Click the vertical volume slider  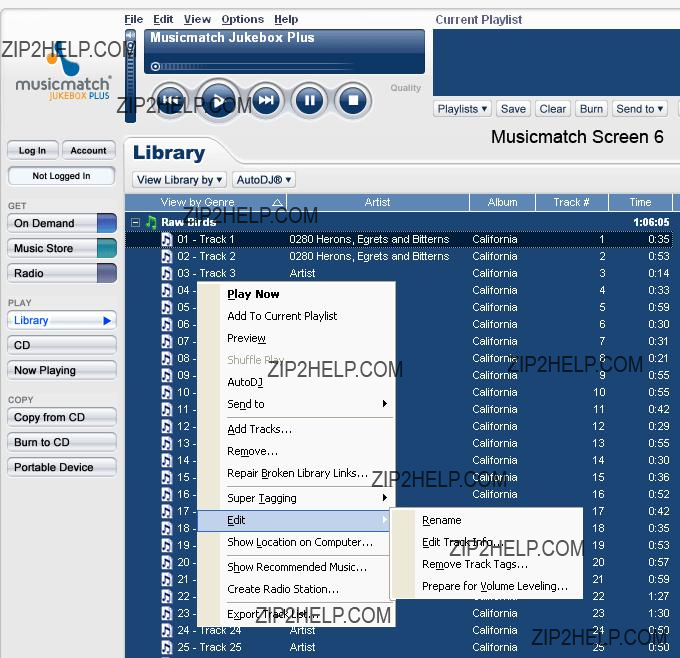[x=130, y=77]
